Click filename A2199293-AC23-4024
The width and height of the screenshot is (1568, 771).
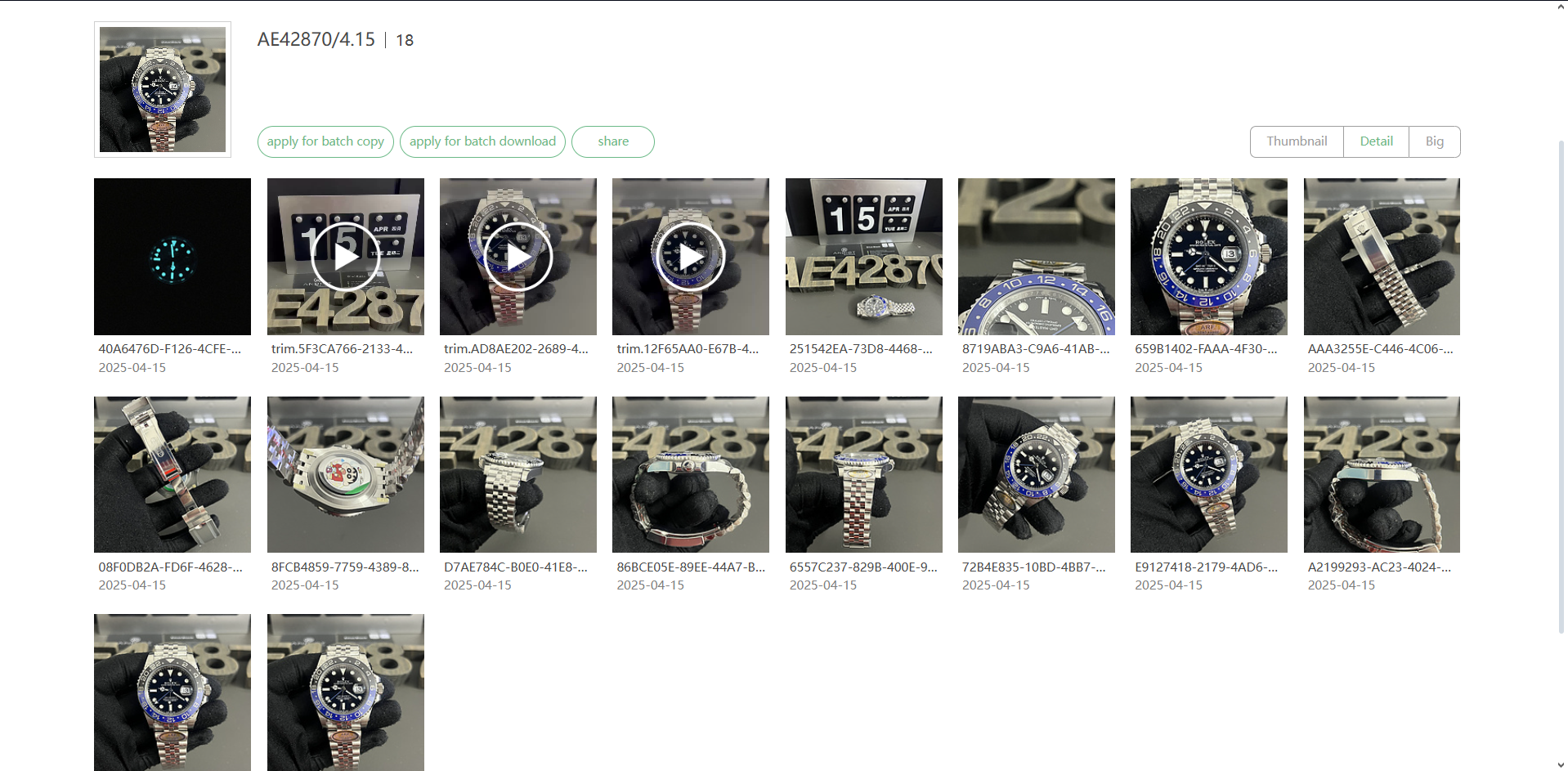1379,567
